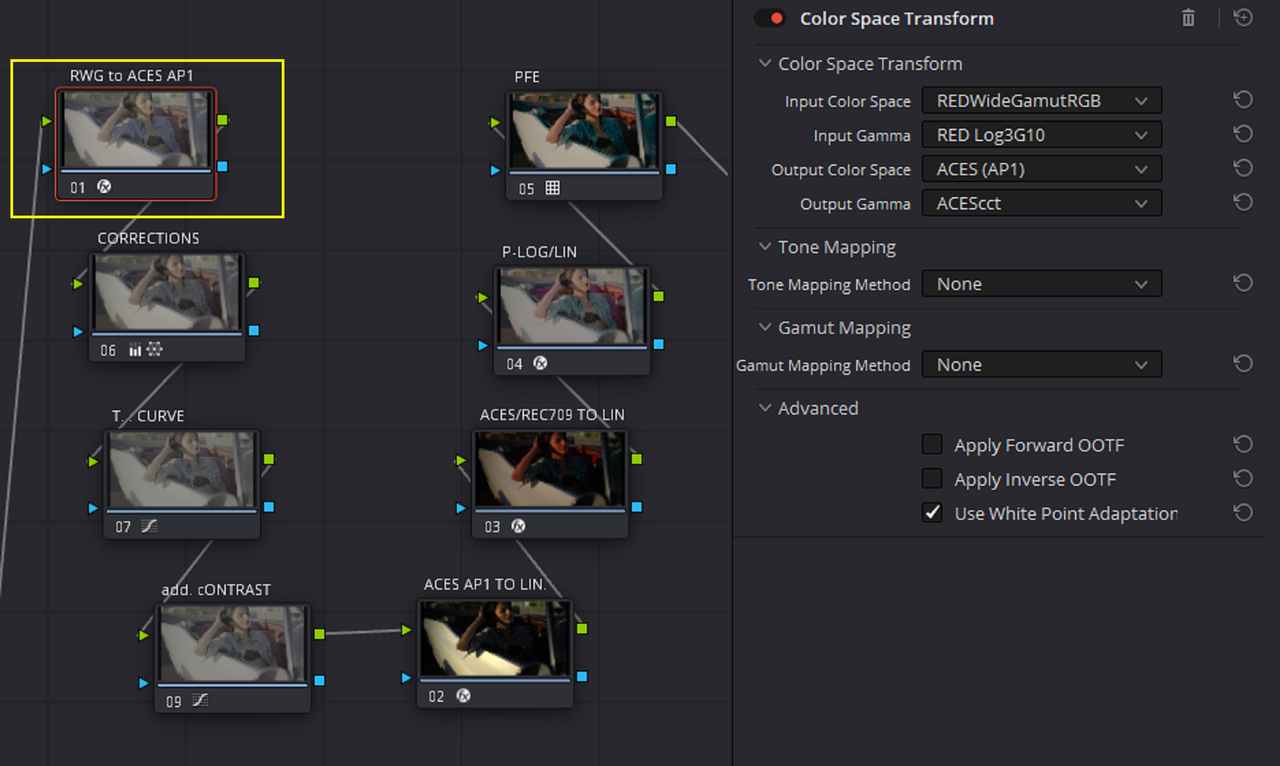
Task: Reset entire Color Space Transform effect at header
Action: click(x=1243, y=18)
